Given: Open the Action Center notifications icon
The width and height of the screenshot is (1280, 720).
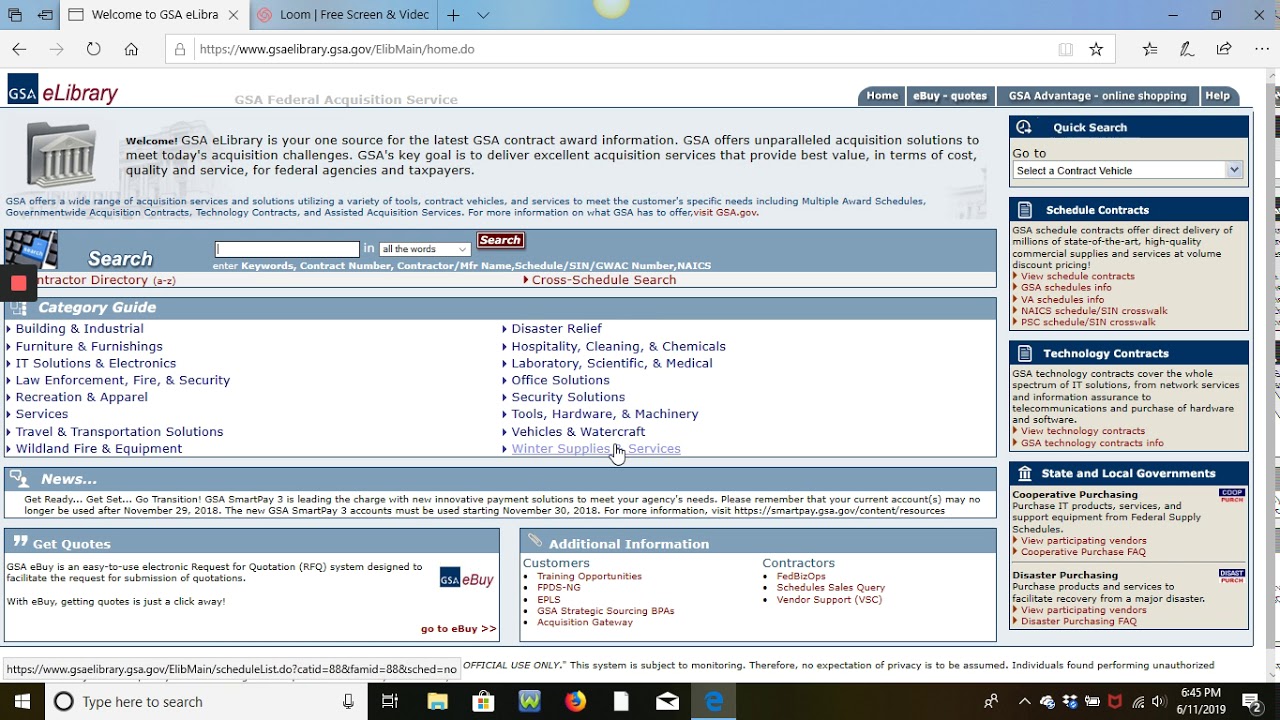Looking at the screenshot, I should point(1251,702).
